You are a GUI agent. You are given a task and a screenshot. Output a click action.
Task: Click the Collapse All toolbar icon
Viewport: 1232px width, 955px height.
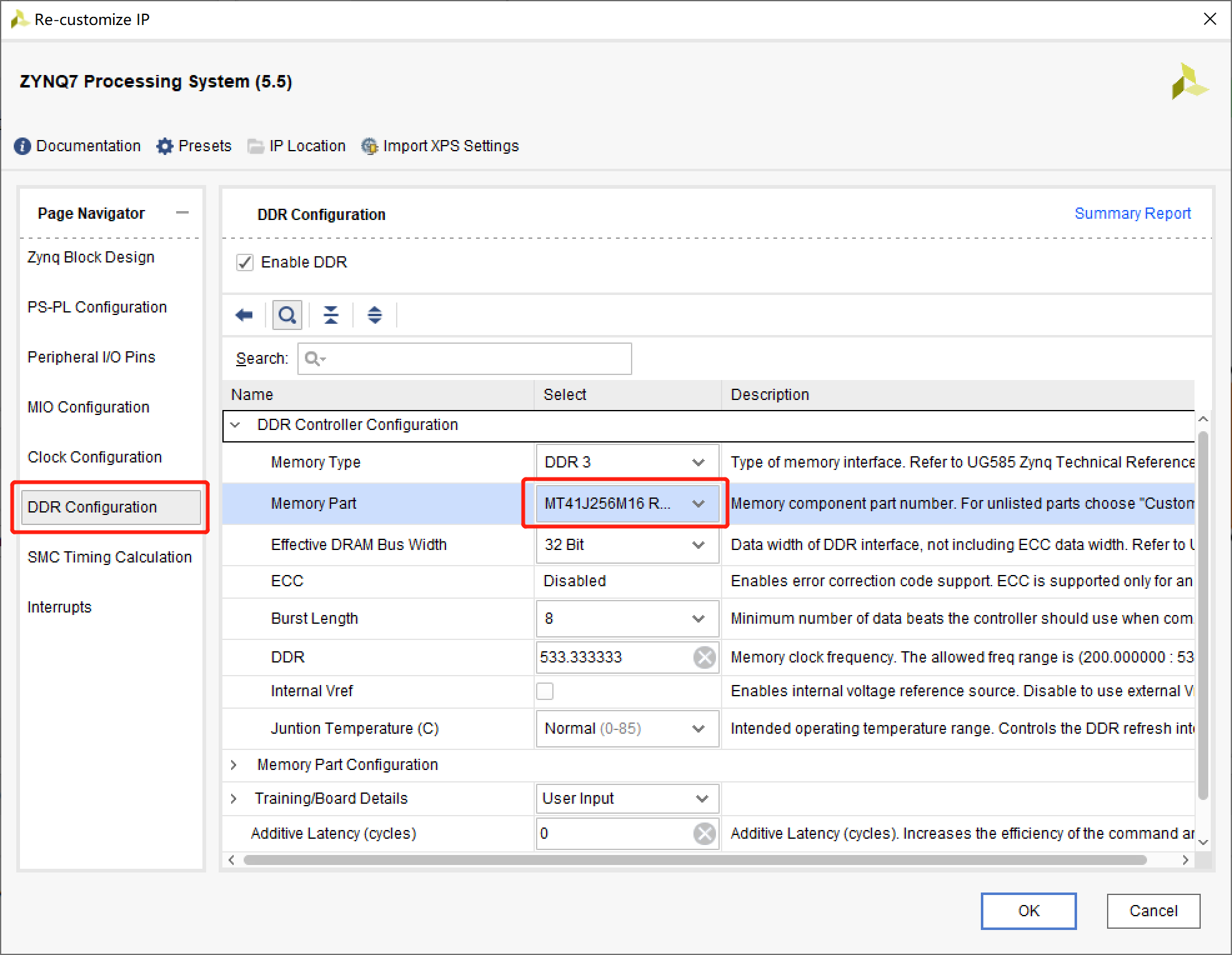[x=331, y=315]
